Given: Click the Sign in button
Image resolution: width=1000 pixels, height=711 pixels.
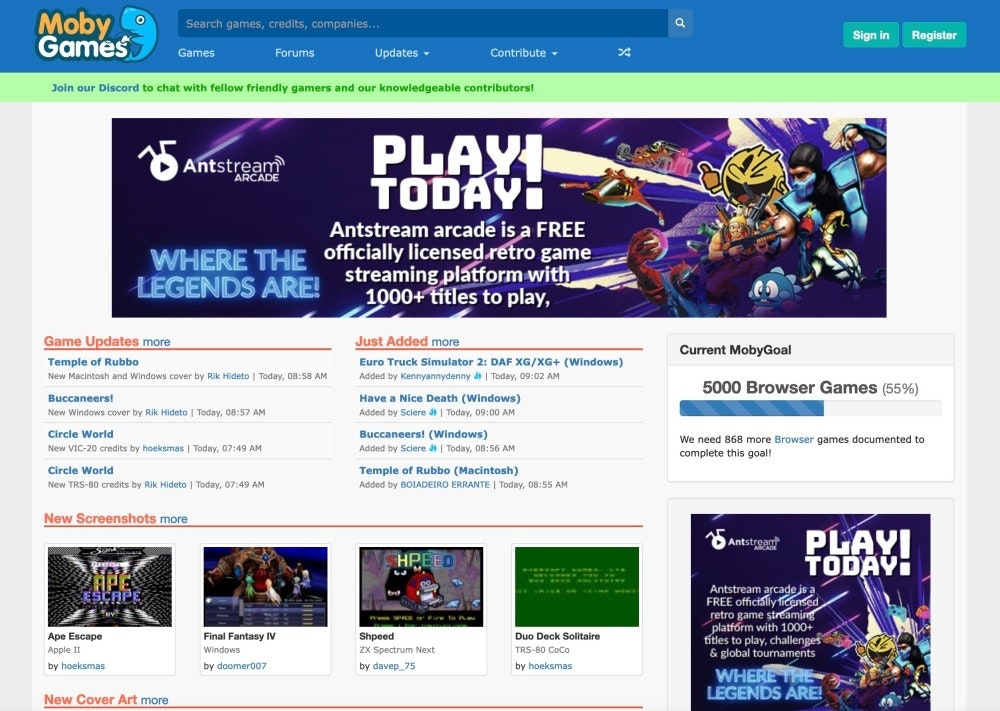Looking at the screenshot, I should pos(871,35).
